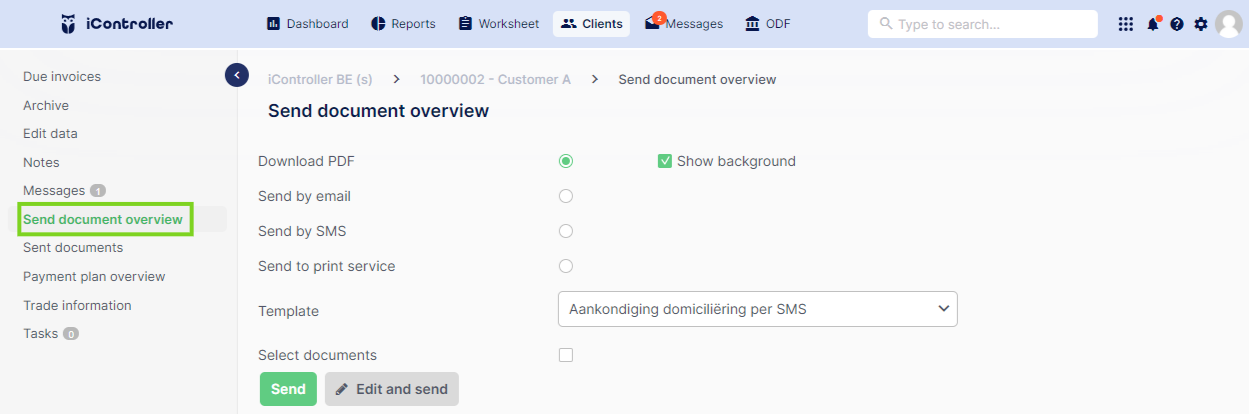The height and width of the screenshot is (414, 1249).
Task: Open the Template dropdown
Action: tap(757, 309)
